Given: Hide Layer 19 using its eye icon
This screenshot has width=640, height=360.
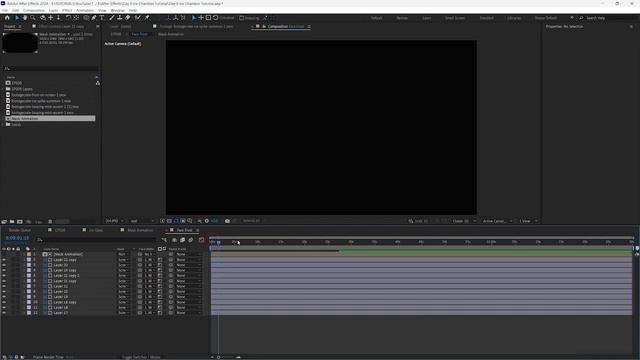Looking at the screenshot, I should 4,297.
